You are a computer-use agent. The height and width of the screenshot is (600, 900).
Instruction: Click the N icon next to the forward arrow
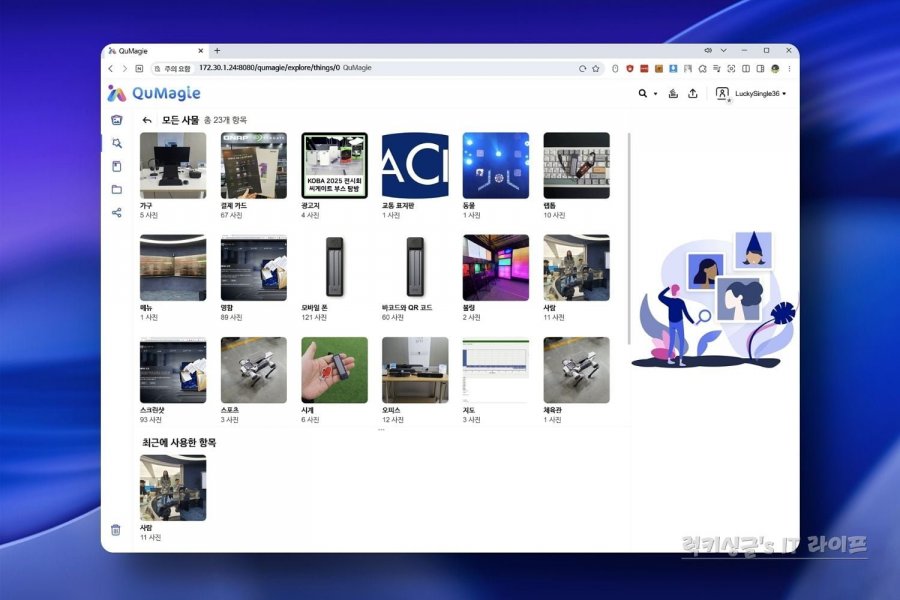click(139, 68)
